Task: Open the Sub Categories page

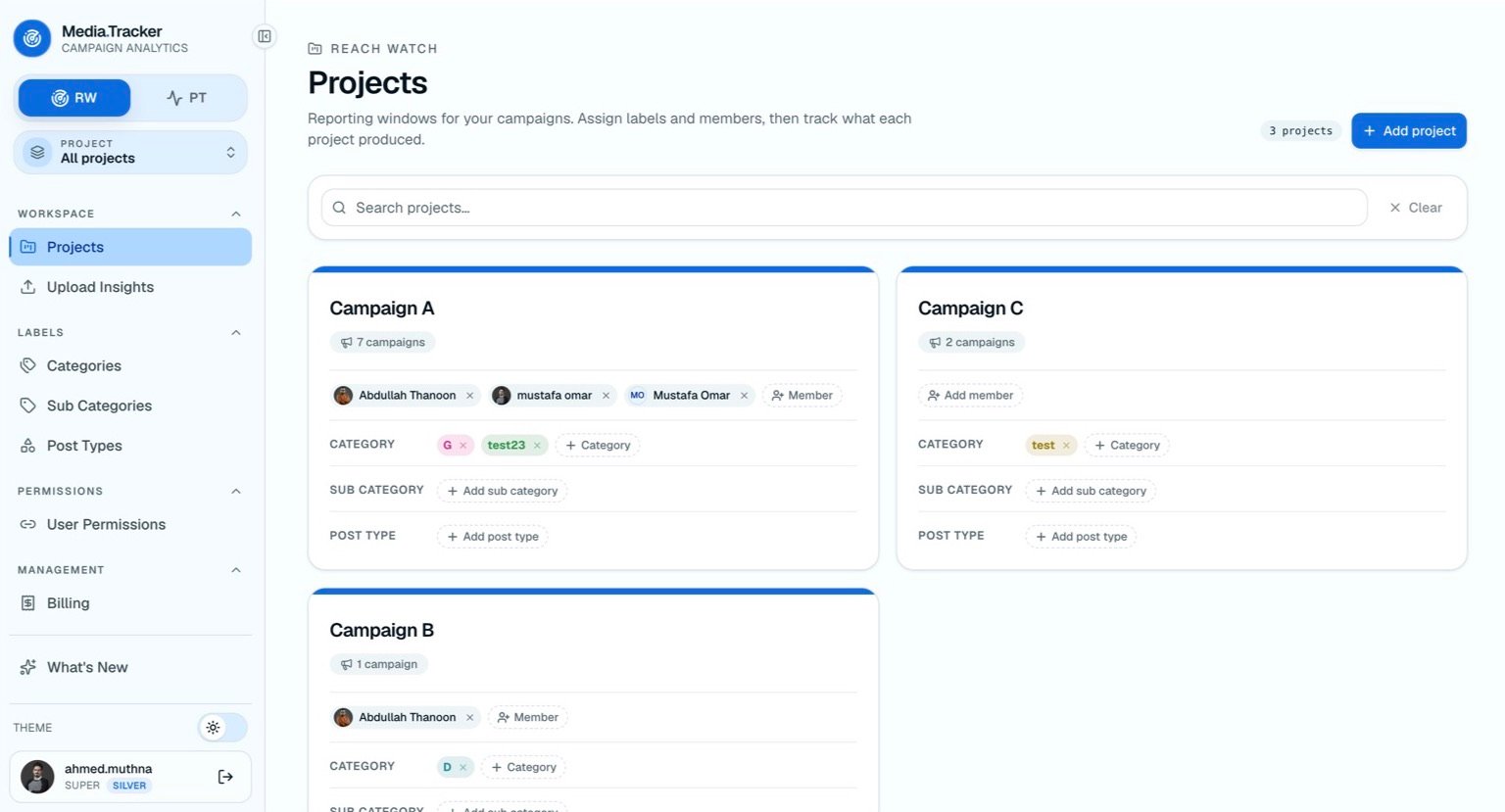Action: (130, 406)
